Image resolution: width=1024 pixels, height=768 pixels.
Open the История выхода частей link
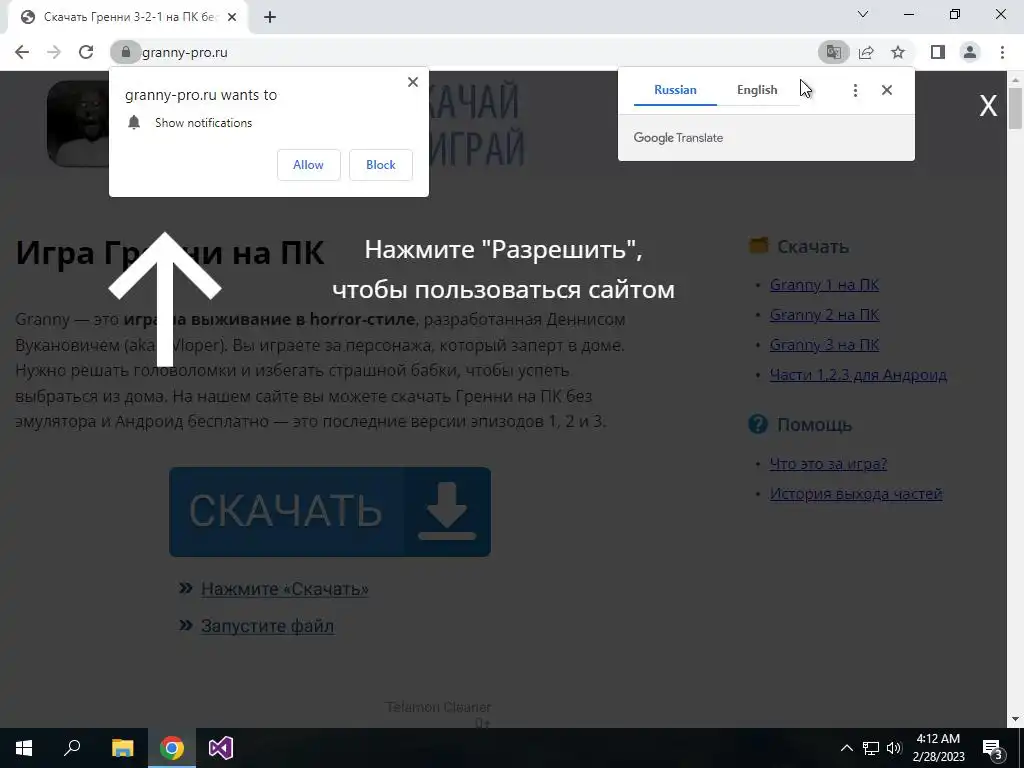coord(856,494)
